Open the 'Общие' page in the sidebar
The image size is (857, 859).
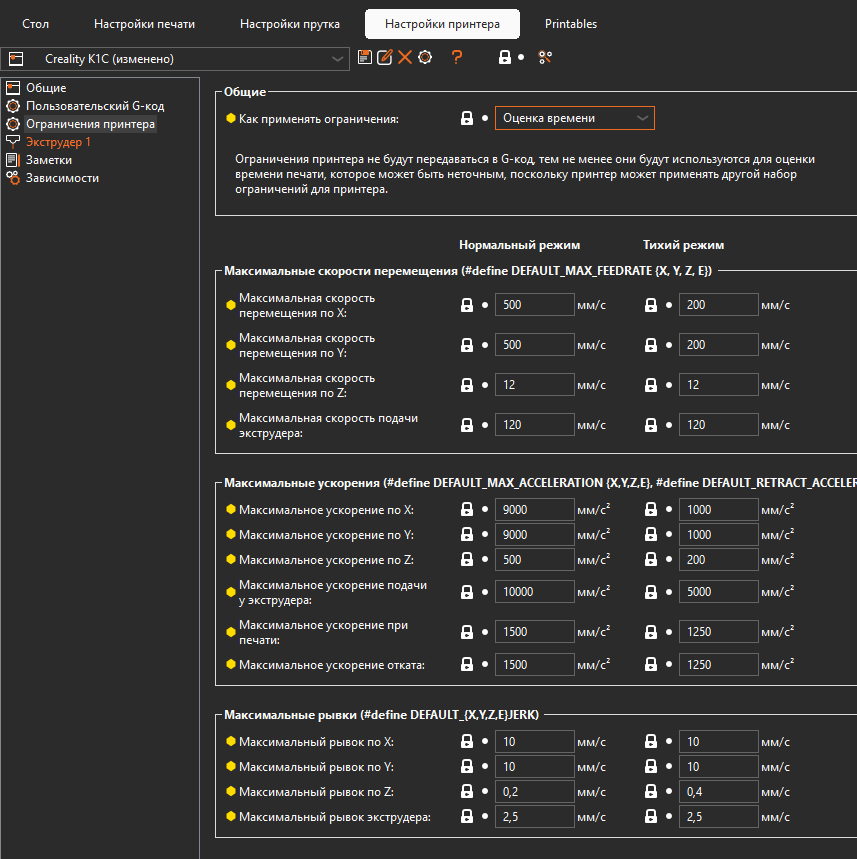pyautogui.click(x=46, y=88)
